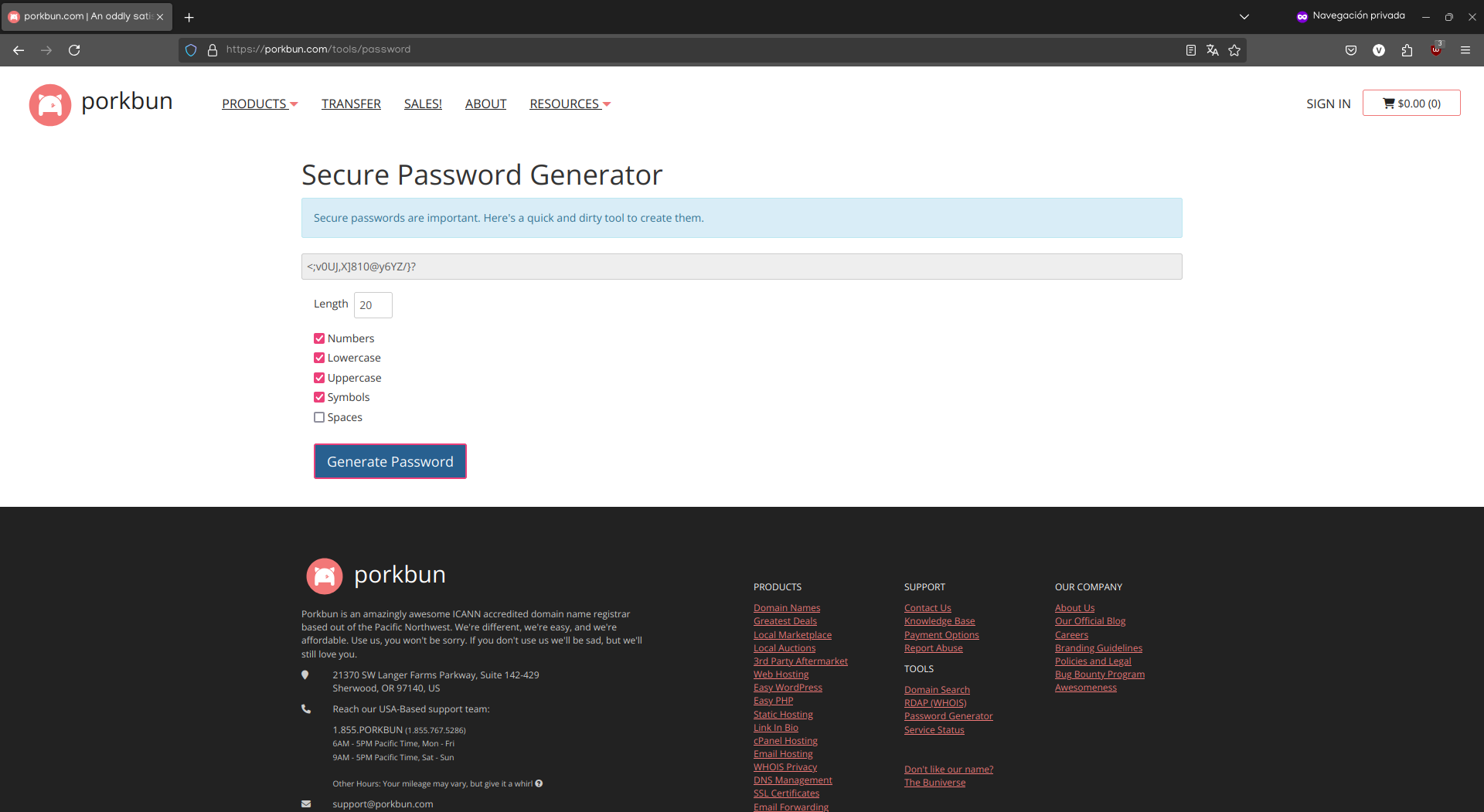Viewport: 1484px width, 812px height.
Task: Reload the page with the refresh icon
Action: pos(74,50)
